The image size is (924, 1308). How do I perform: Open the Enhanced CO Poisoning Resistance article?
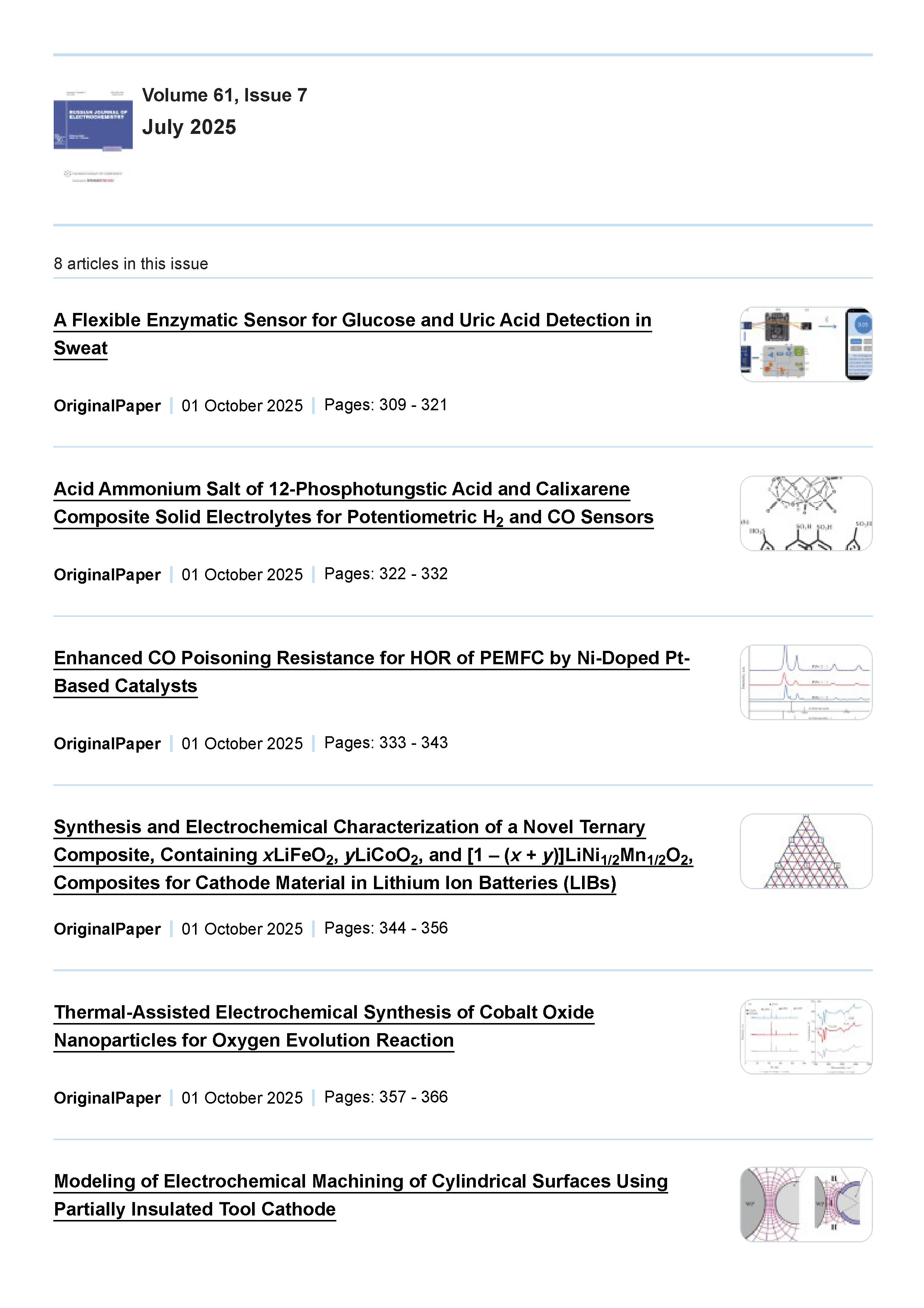[371, 658]
